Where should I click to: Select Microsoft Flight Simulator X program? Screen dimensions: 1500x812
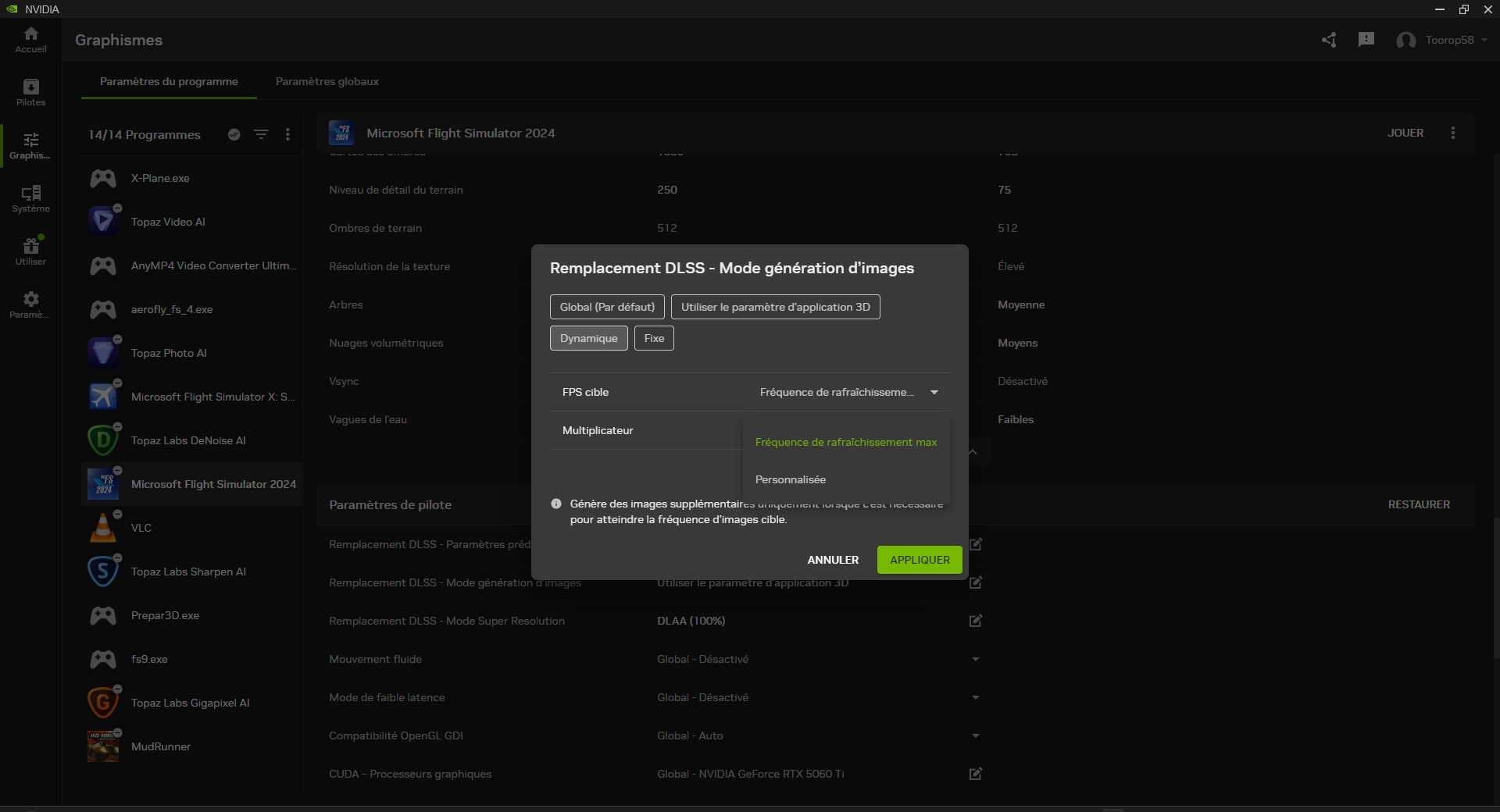click(192, 397)
